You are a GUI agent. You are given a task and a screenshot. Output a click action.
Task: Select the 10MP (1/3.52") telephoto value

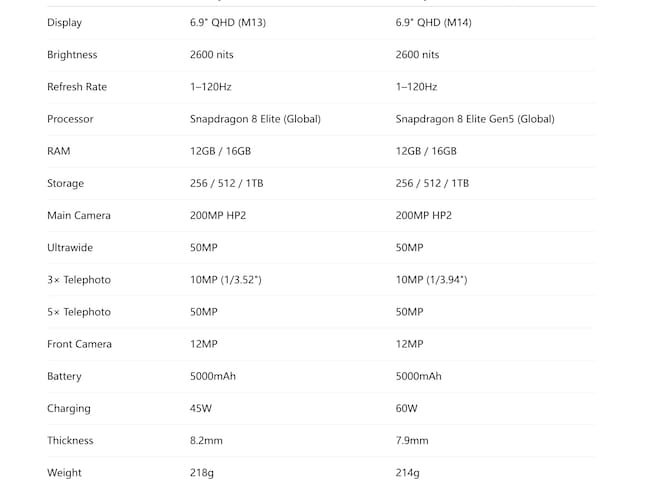click(225, 280)
